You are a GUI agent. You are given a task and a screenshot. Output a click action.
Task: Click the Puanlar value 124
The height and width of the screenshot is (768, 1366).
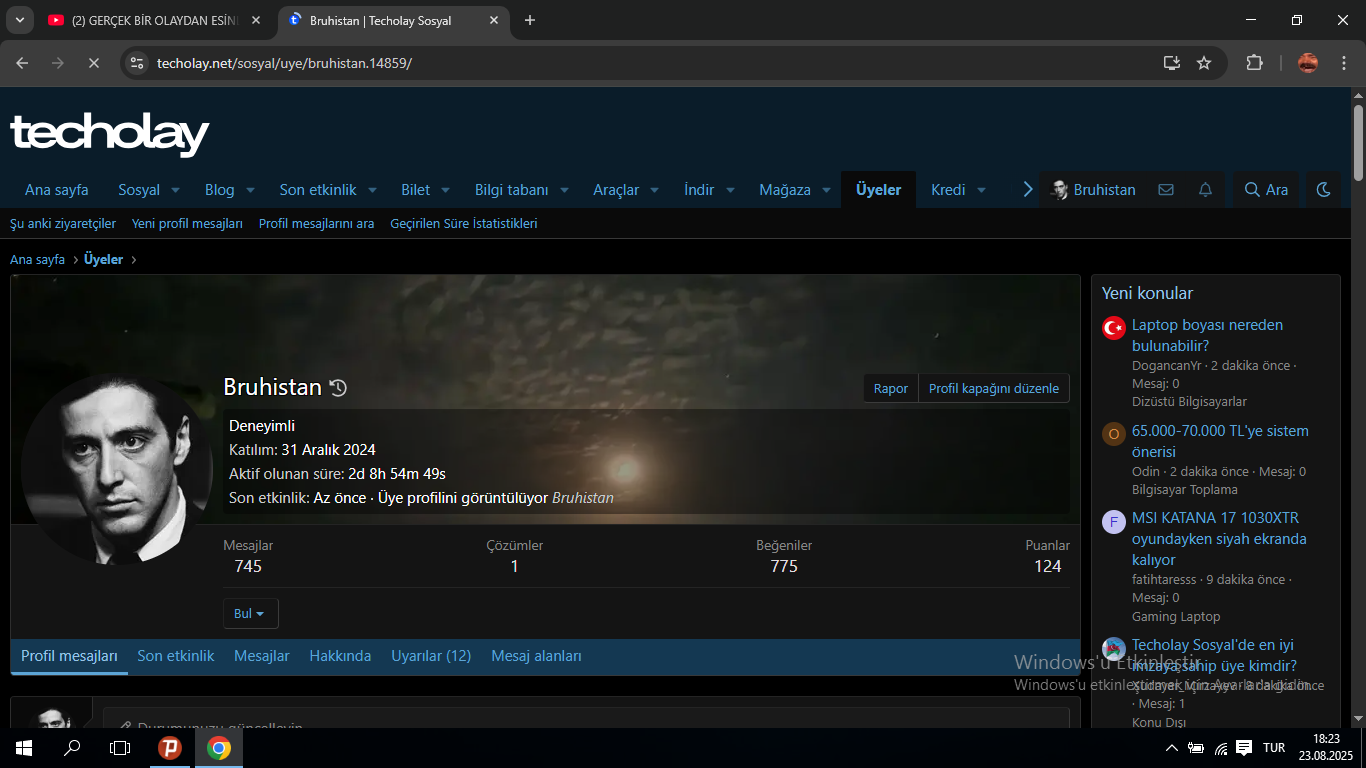coord(1048,566)
